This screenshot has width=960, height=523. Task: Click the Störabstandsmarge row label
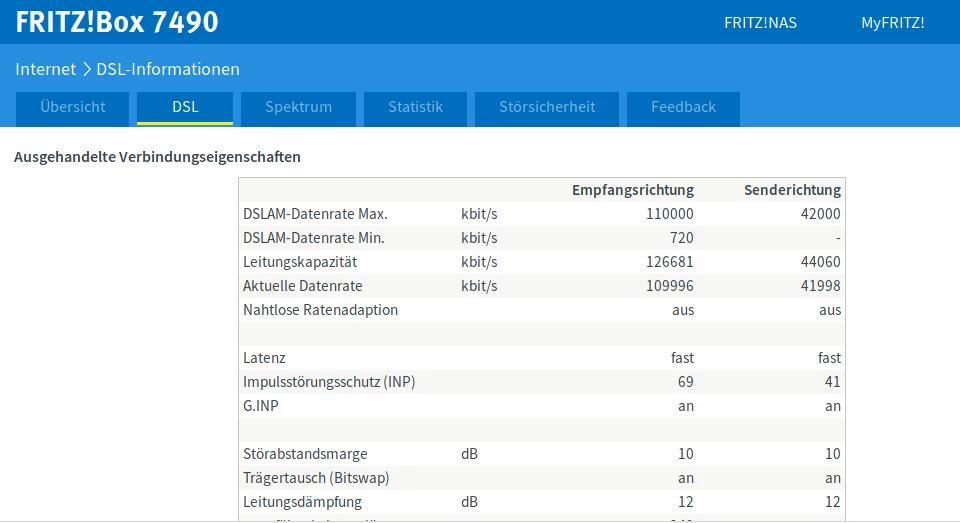tap(305, 454)
